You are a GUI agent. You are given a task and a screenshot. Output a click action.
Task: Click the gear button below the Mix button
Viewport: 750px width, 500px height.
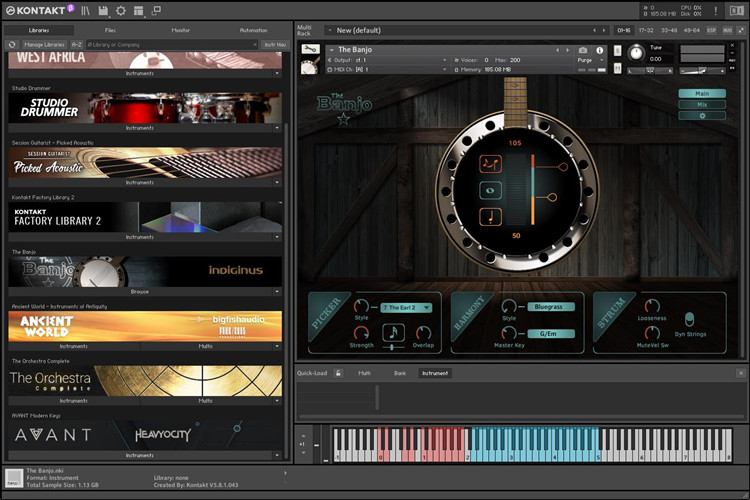tap(701, 115)
